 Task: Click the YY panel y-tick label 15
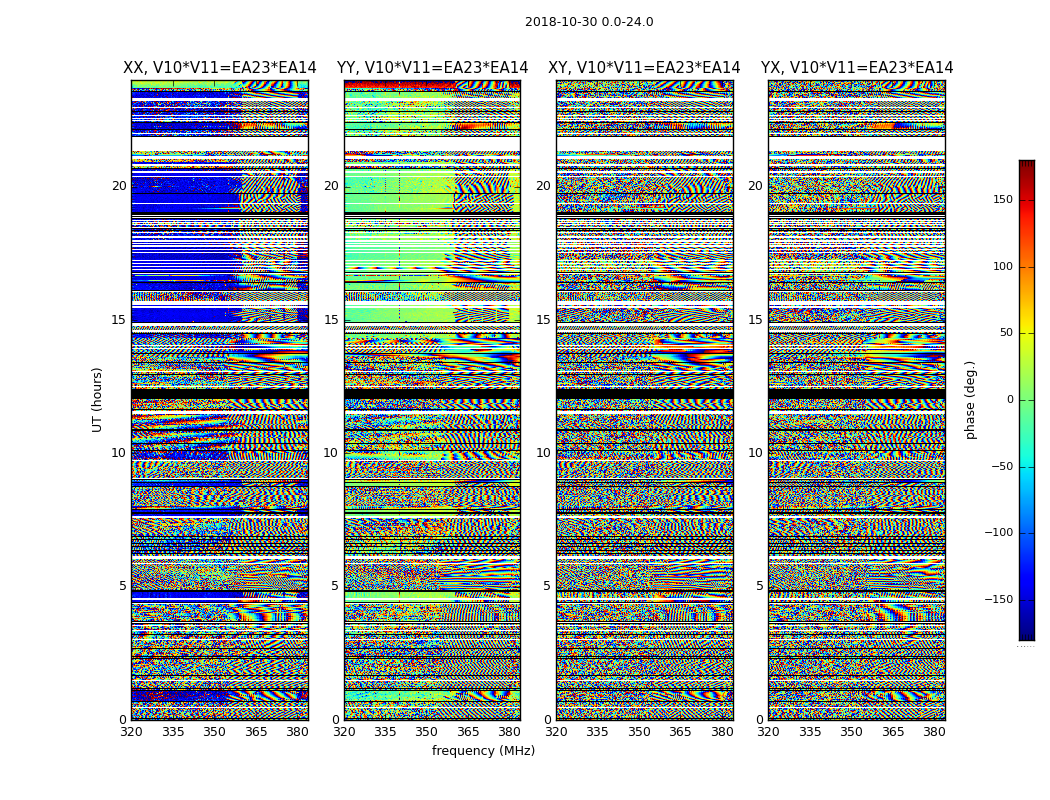(x=331, y=319)
